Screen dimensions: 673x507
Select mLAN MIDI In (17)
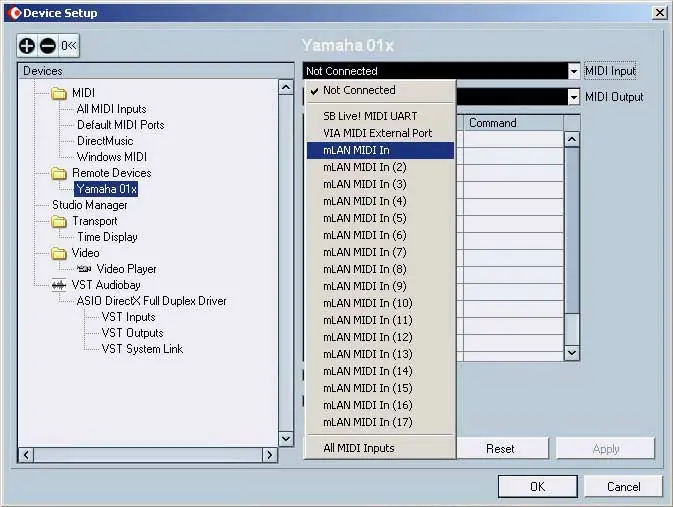pos(380,422)
